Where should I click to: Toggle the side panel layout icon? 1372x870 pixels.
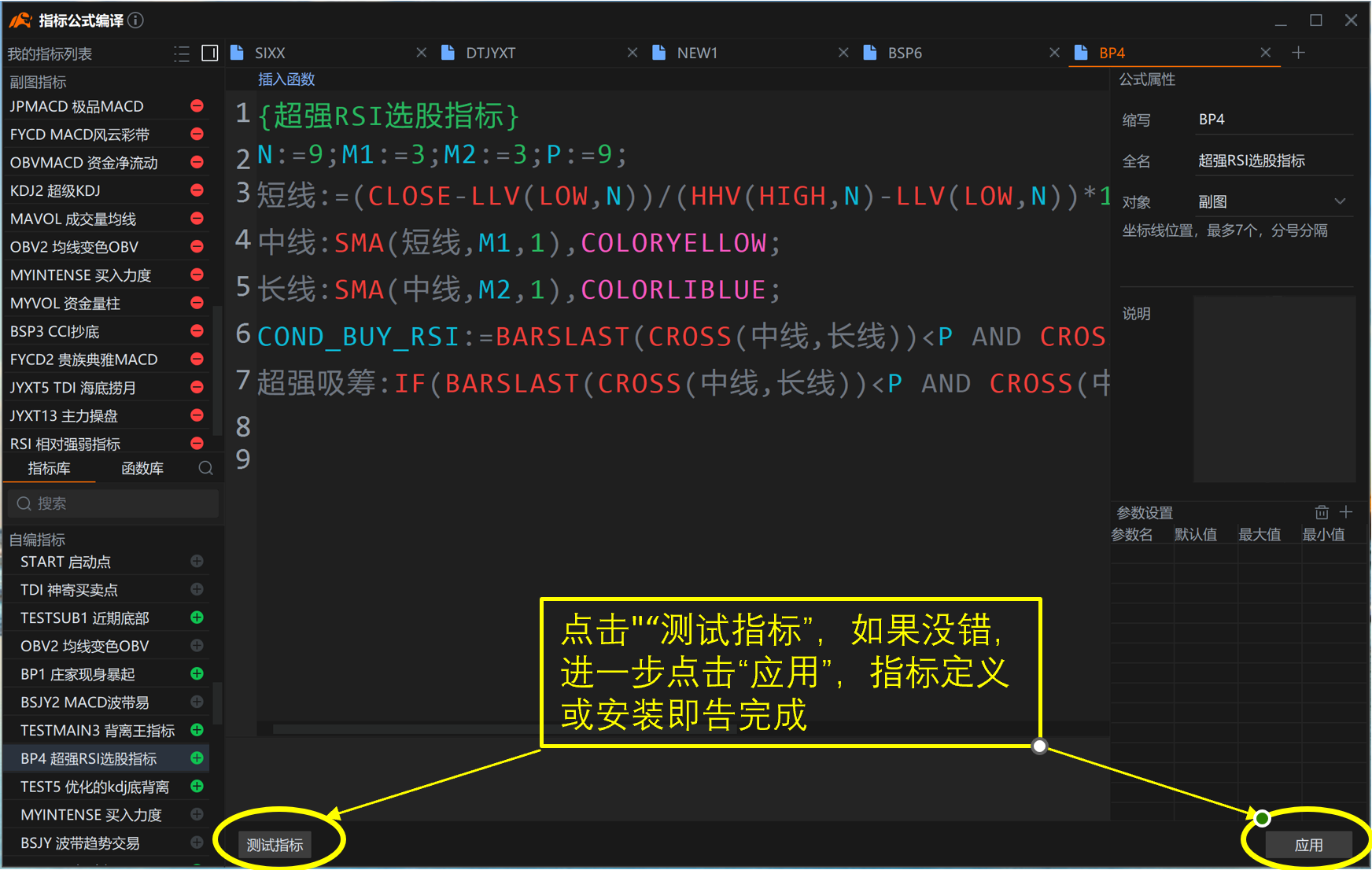(210, 53)
